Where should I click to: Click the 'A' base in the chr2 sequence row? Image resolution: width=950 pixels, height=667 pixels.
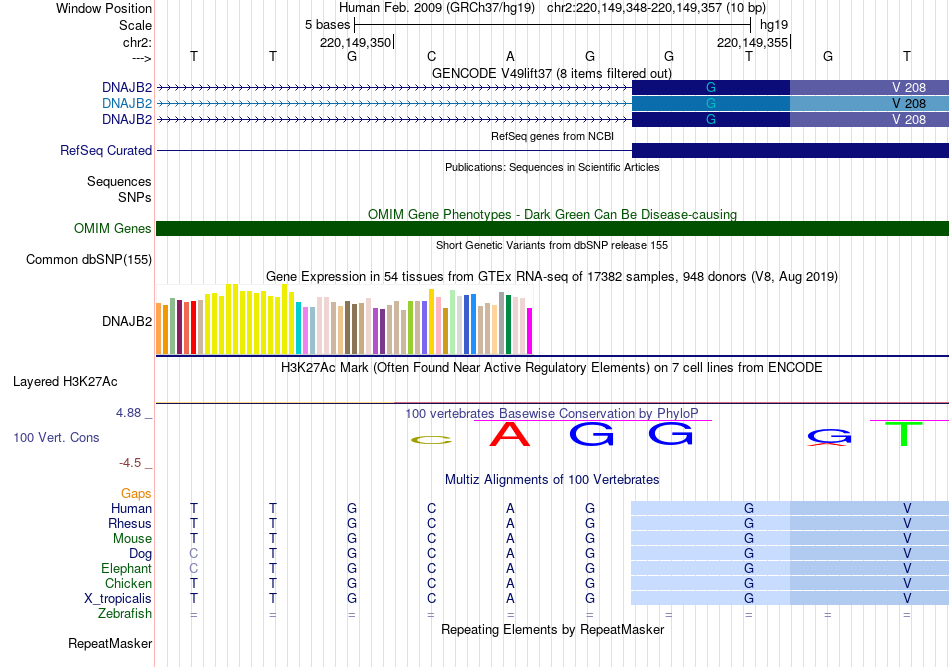pyautogui.click(x=510, y=56)
